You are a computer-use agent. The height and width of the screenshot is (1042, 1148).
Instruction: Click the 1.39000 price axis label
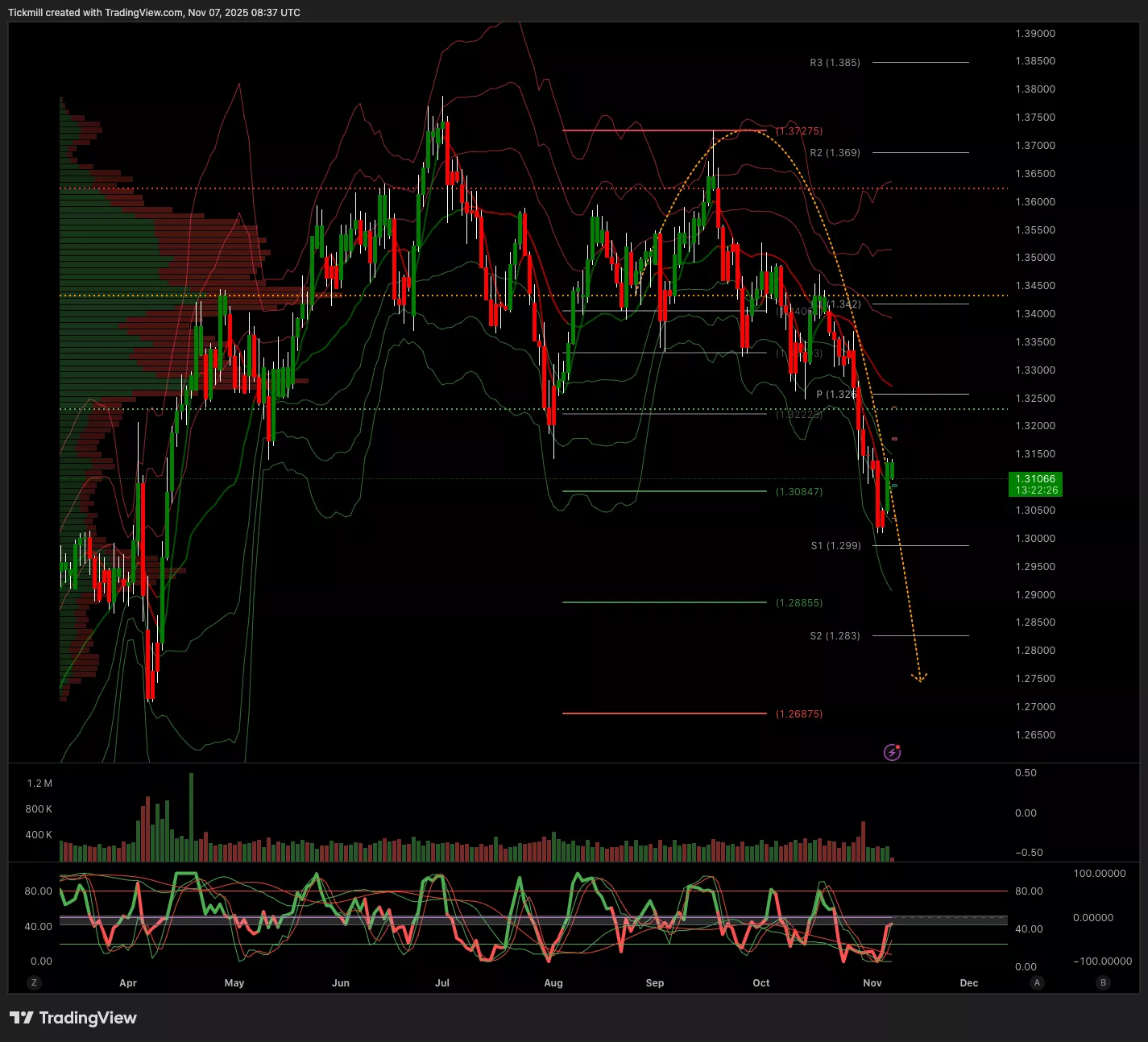(x=1035, y=34)
